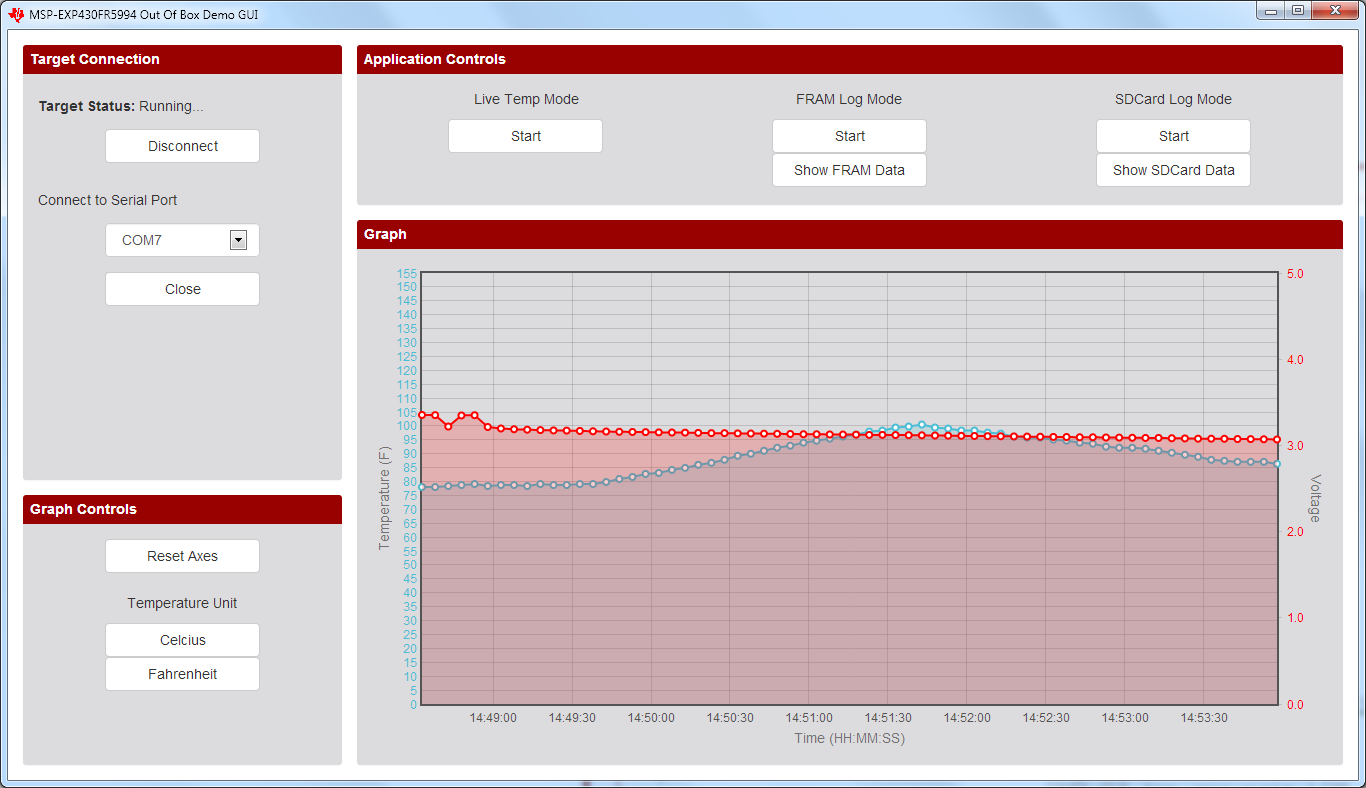Screen dimensions: 1366x788
Task: Click the Time (HH:MM:SS) axis title
Action: (x=849, y=738)
